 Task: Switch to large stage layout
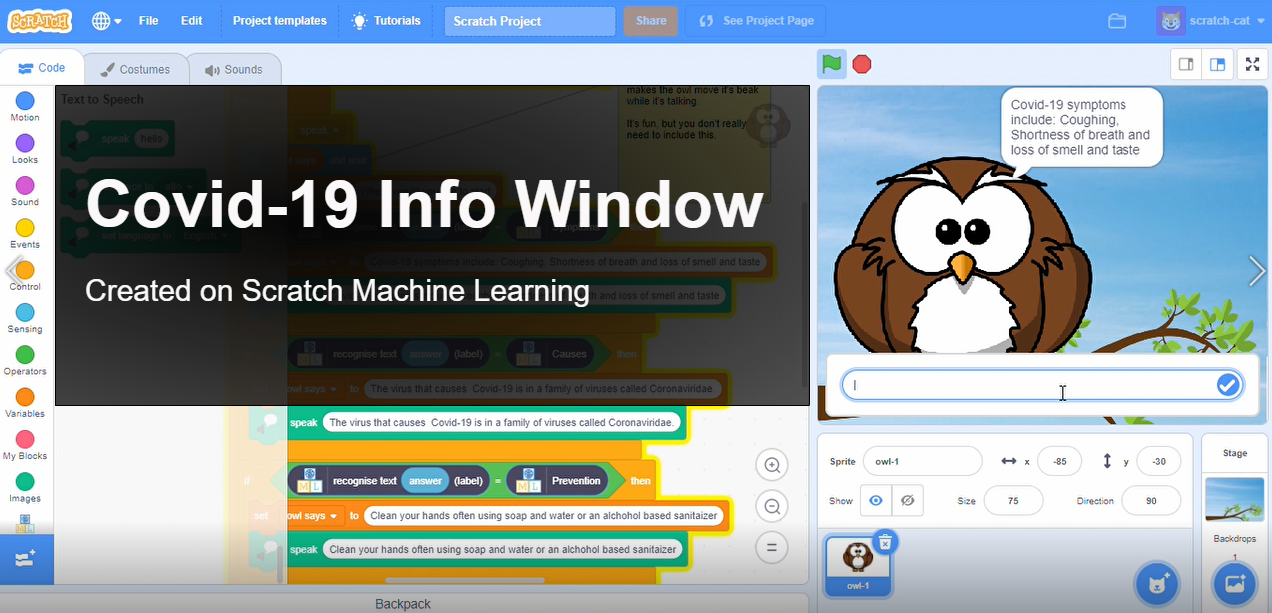(1217, 64)
